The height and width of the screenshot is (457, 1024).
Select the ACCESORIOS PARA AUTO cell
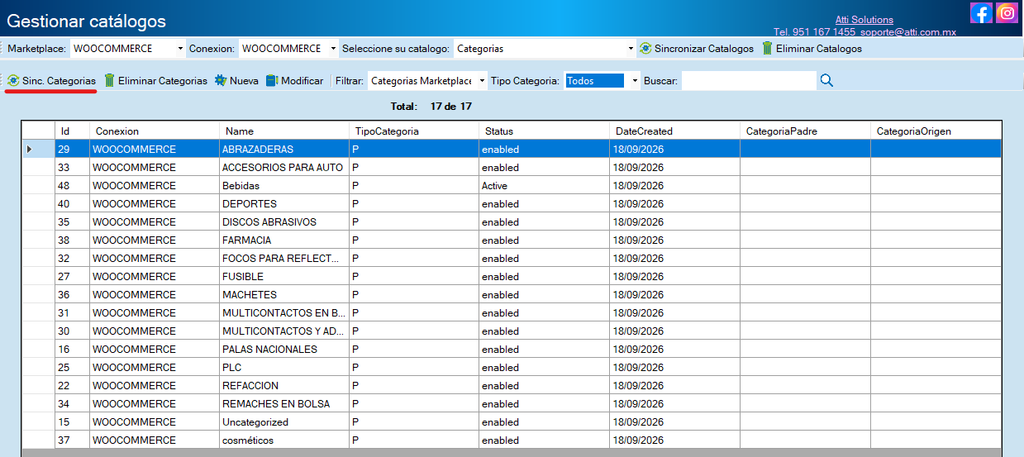(x=284, y=167)
